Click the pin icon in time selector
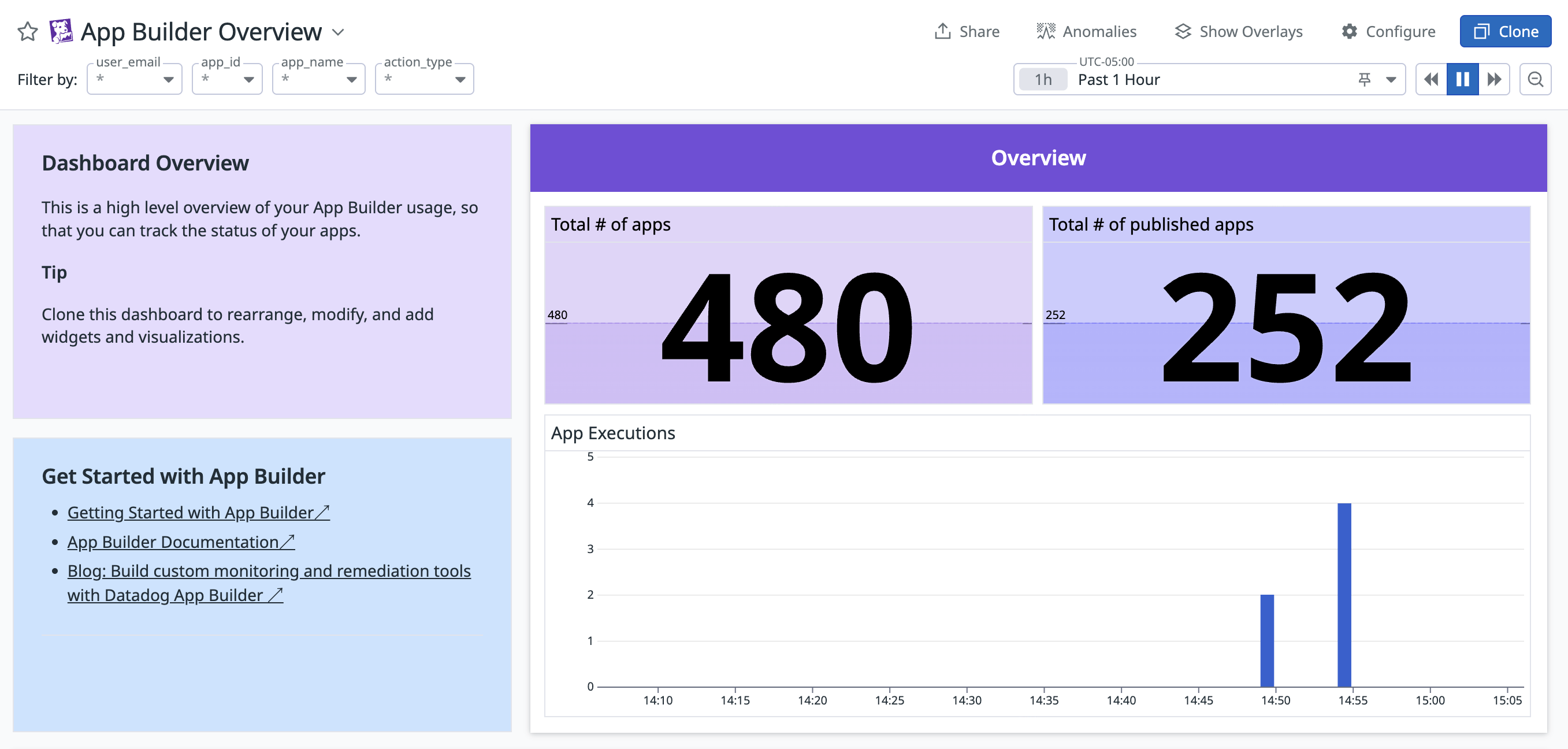The width and height of the screenshot is (1568, 749). click(1364, 79)
